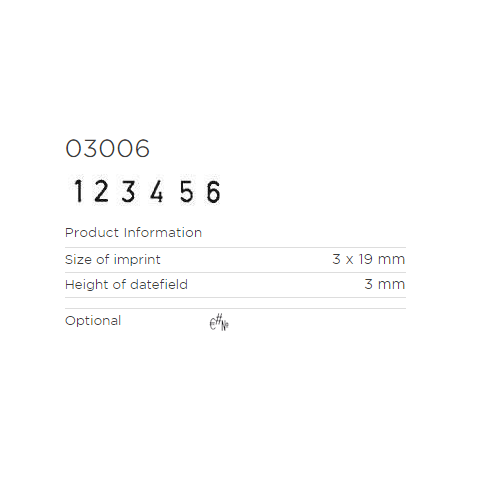This screenshot has width=500, height=498.
Task: Select the numero sign in optional symbols
Action: [x=225, y=325]
